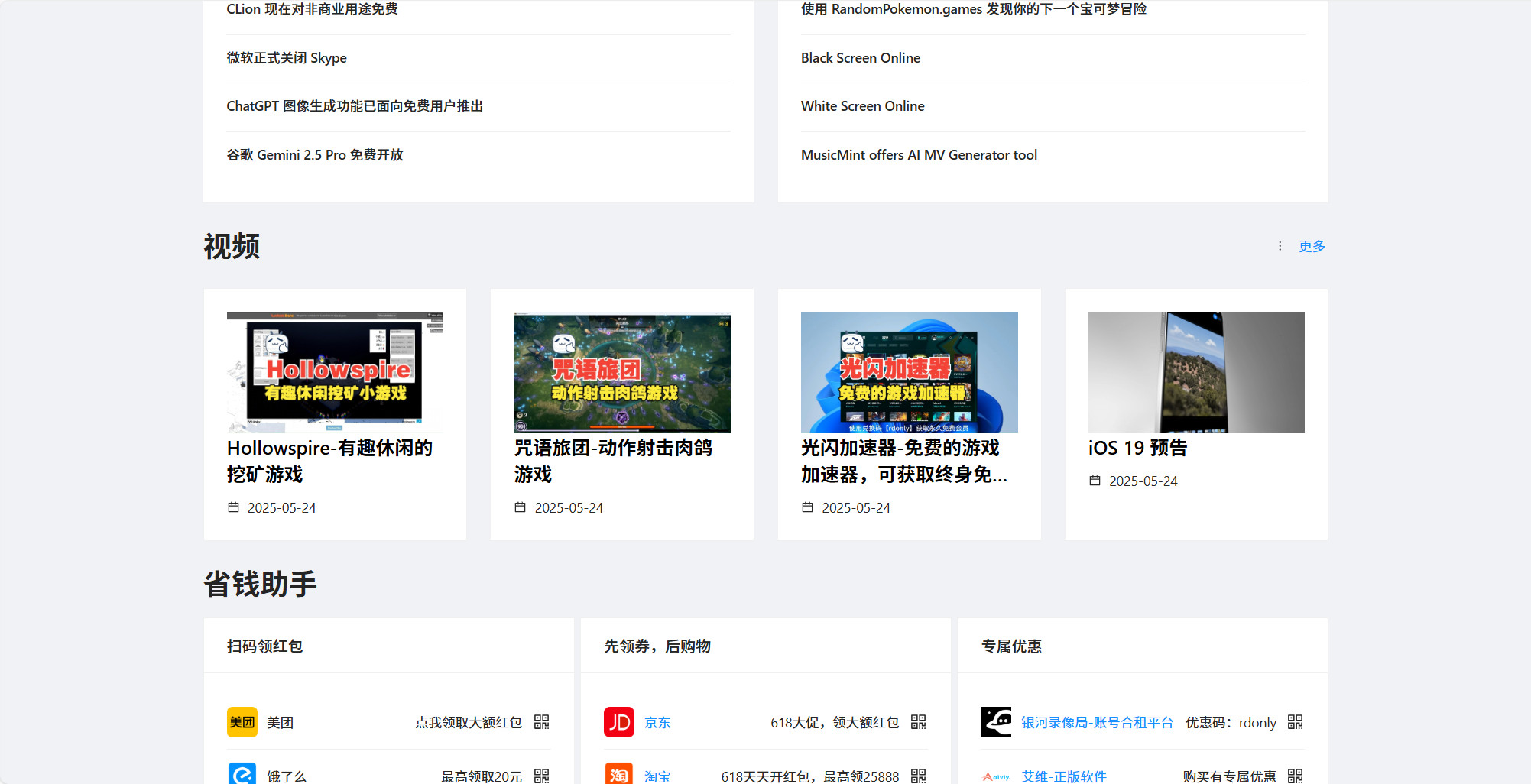Click 购买有专属优惠 text
Screen dimensions: 1531x784
[x=1230, y=776]
